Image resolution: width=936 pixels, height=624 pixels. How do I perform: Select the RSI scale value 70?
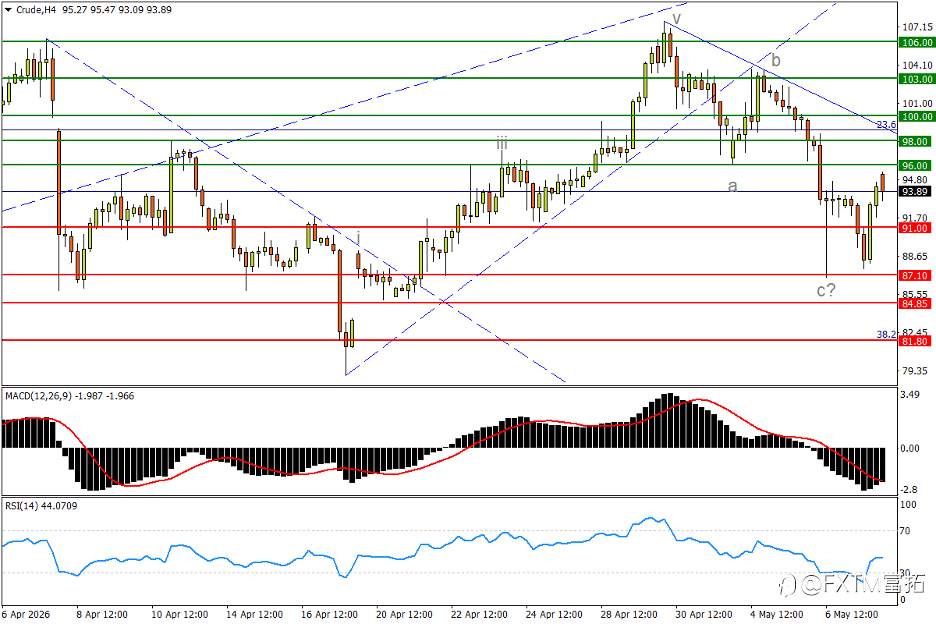pyautogui.click(x=906, y=530)
